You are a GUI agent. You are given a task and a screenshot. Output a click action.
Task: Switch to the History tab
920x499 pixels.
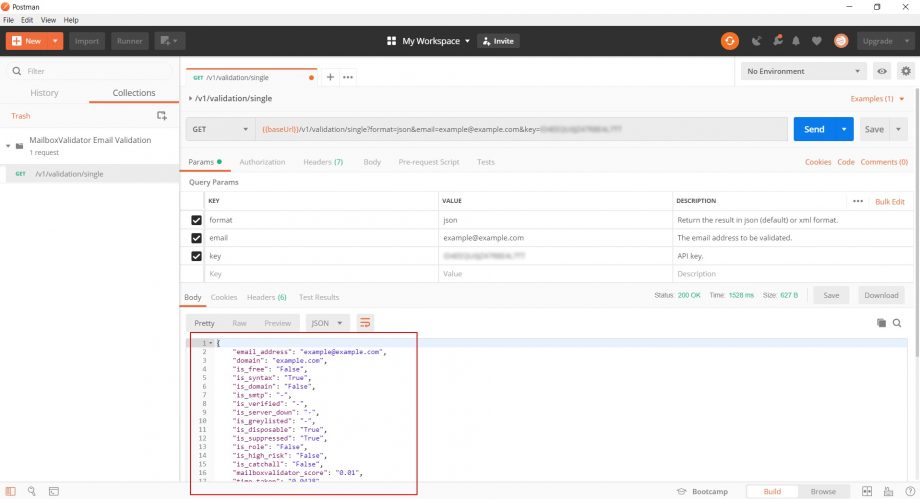45,93
